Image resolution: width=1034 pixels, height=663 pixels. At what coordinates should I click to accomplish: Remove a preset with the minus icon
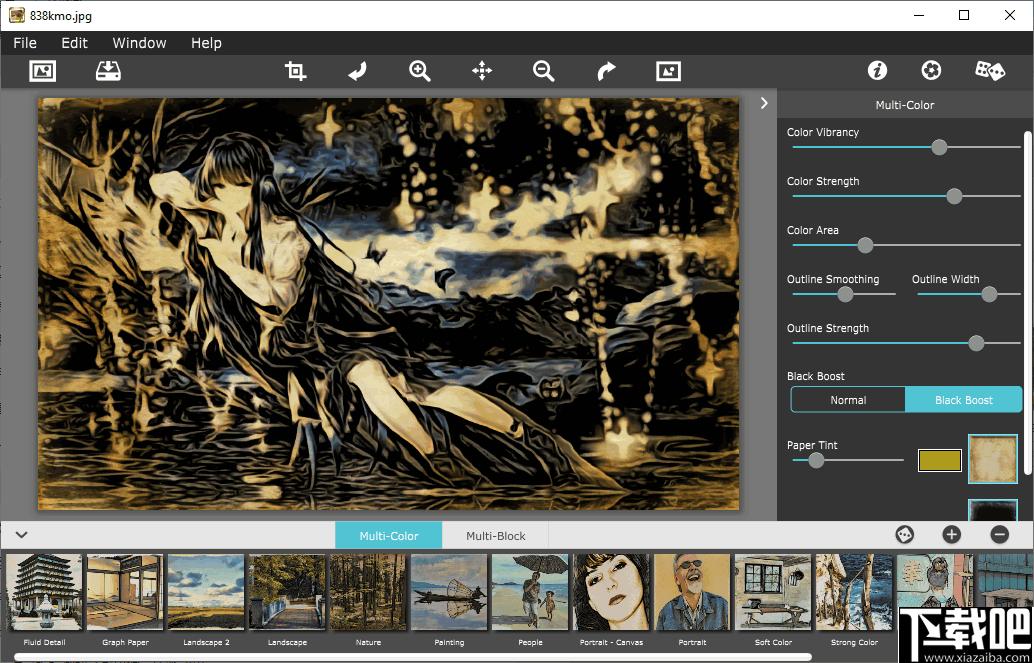[1000, 534]
